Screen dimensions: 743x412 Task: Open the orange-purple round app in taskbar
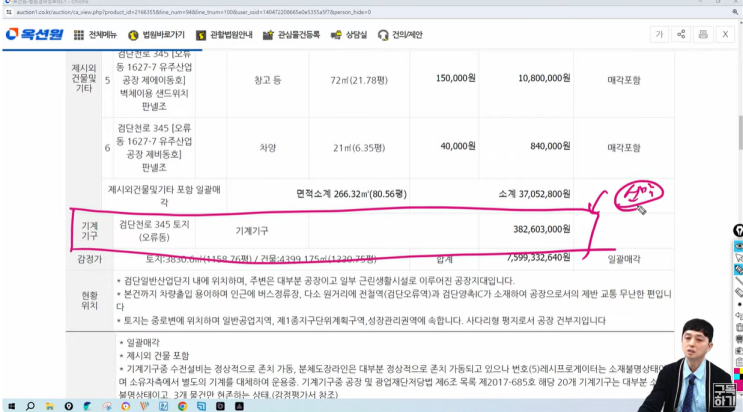126,406
